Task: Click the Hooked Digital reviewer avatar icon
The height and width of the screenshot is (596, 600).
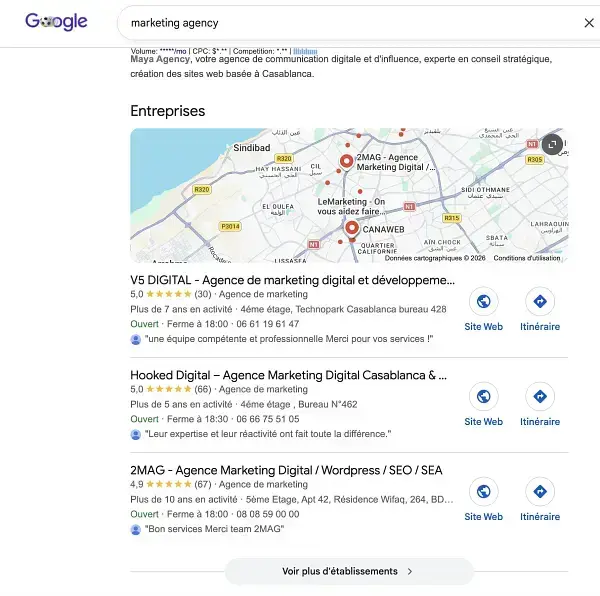Action: click(x=135, y=435)
